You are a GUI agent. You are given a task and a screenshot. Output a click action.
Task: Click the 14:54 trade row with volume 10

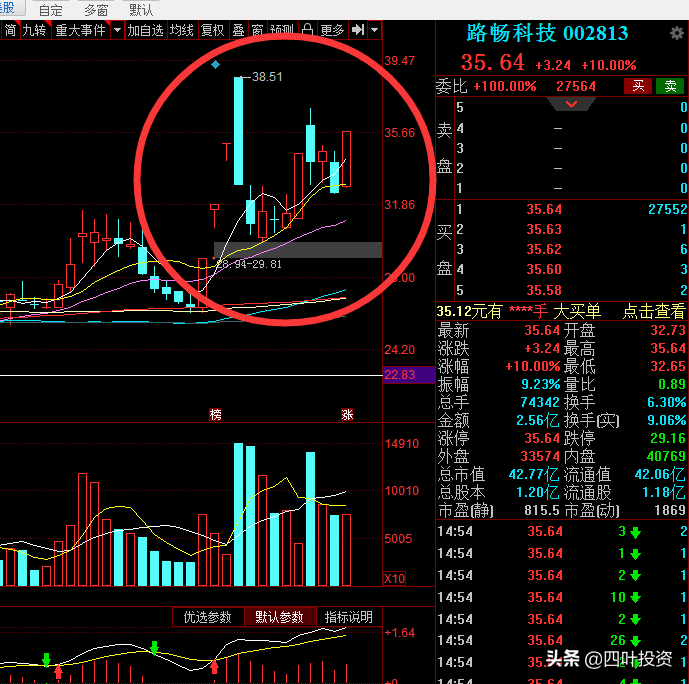coord(562,597)
